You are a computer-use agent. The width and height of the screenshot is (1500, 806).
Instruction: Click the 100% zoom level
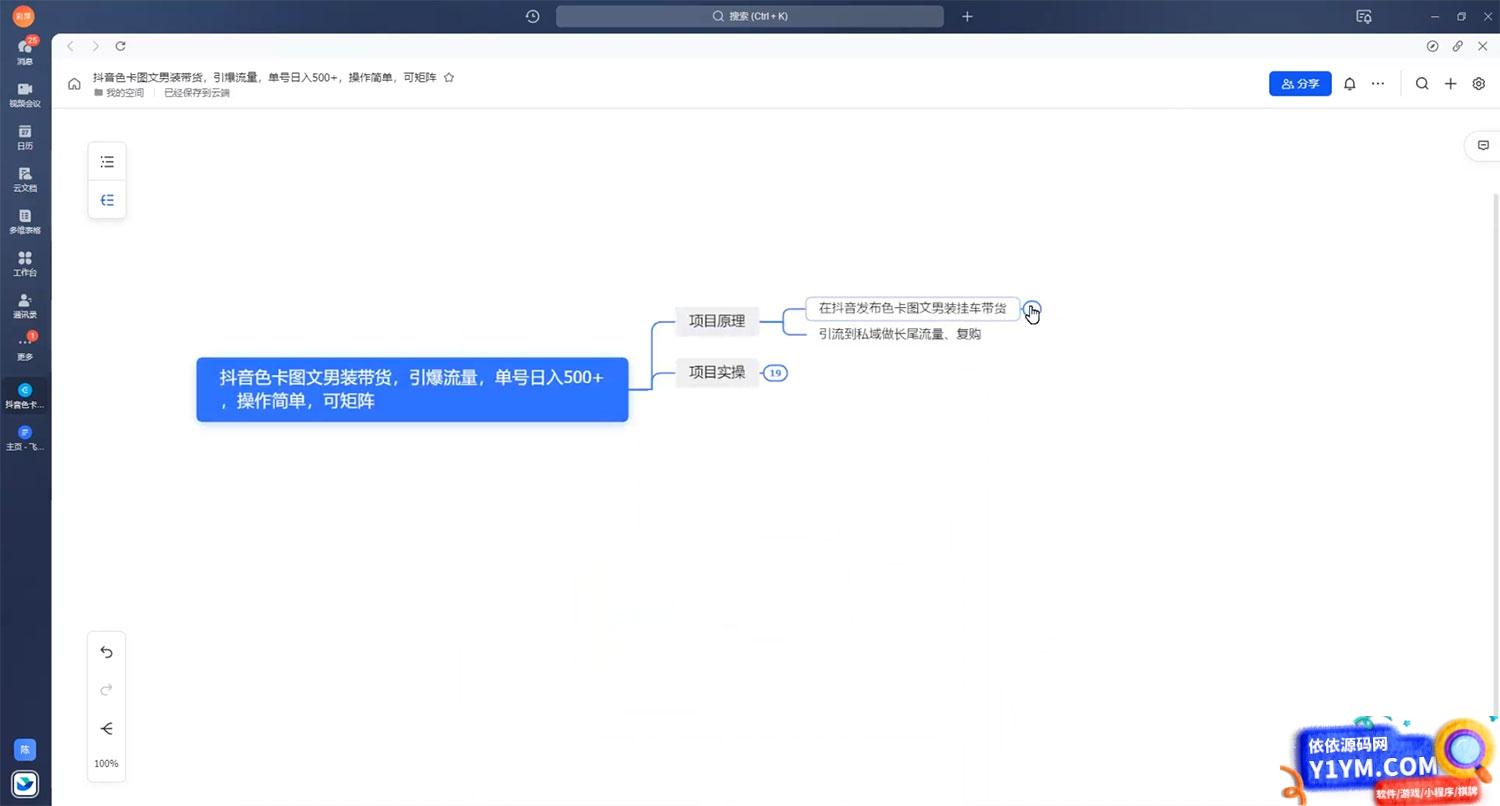pyautogui.click(x=107, y=763)
